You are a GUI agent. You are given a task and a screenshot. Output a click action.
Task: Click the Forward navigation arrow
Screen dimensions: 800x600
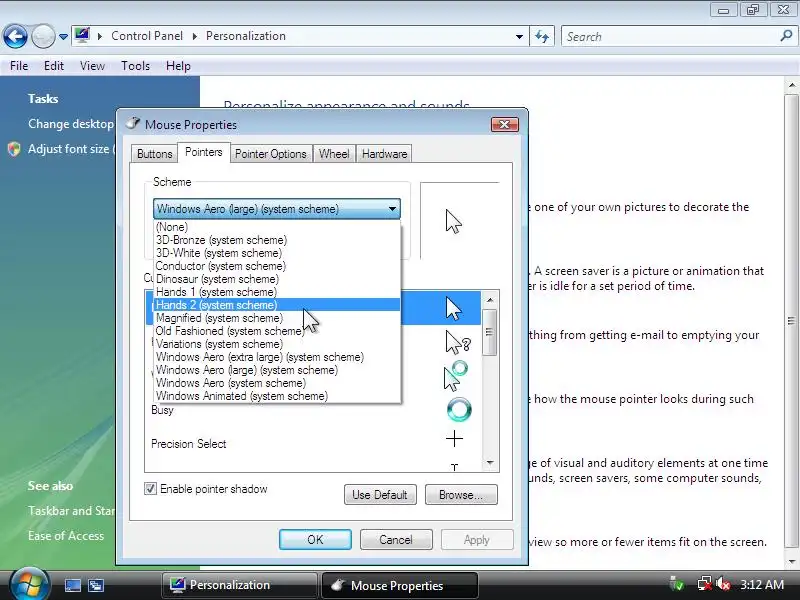[x=43, y=37]
